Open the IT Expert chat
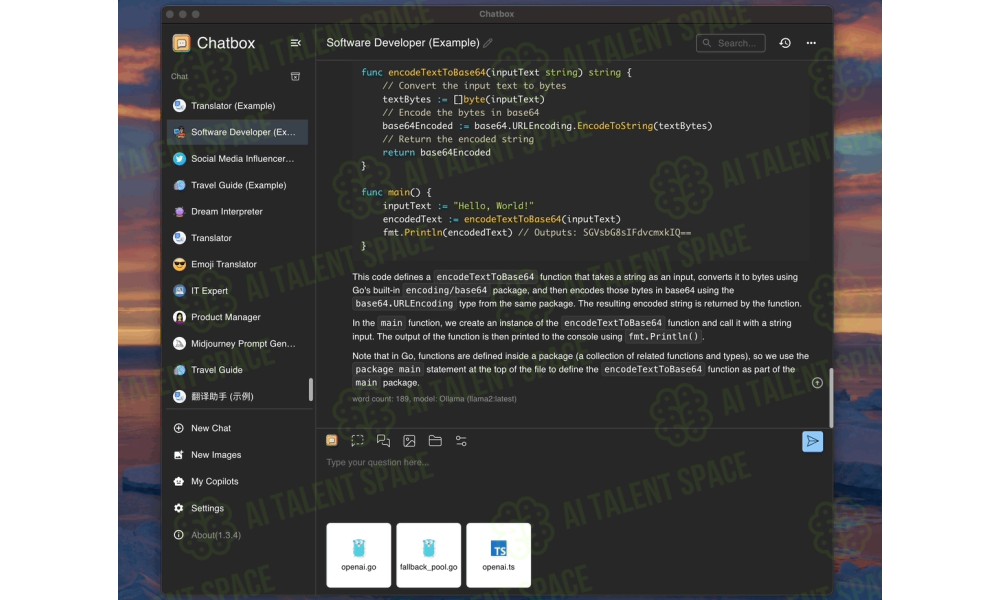 tap(237, 291)
